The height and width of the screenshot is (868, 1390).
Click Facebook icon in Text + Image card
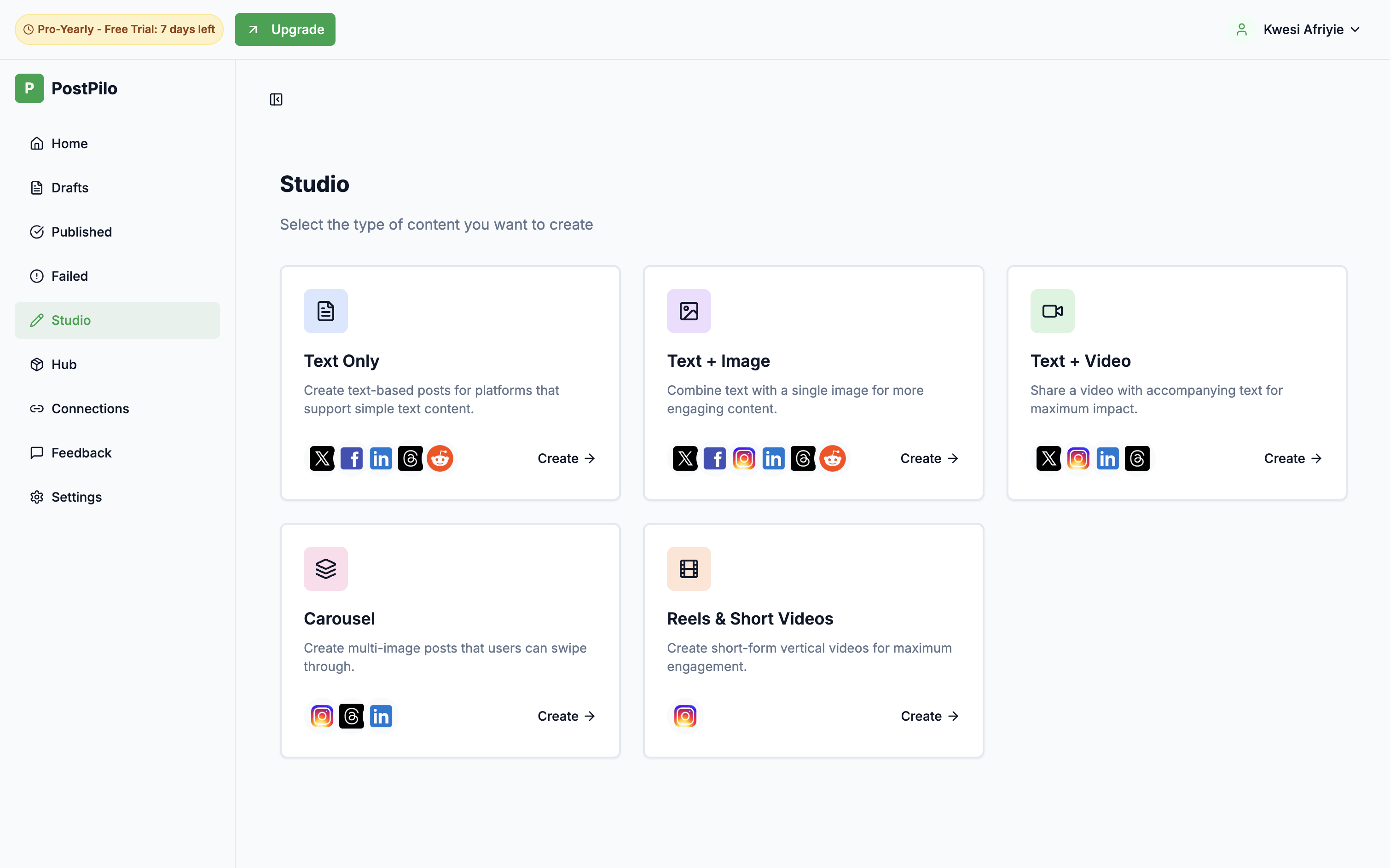714,458
